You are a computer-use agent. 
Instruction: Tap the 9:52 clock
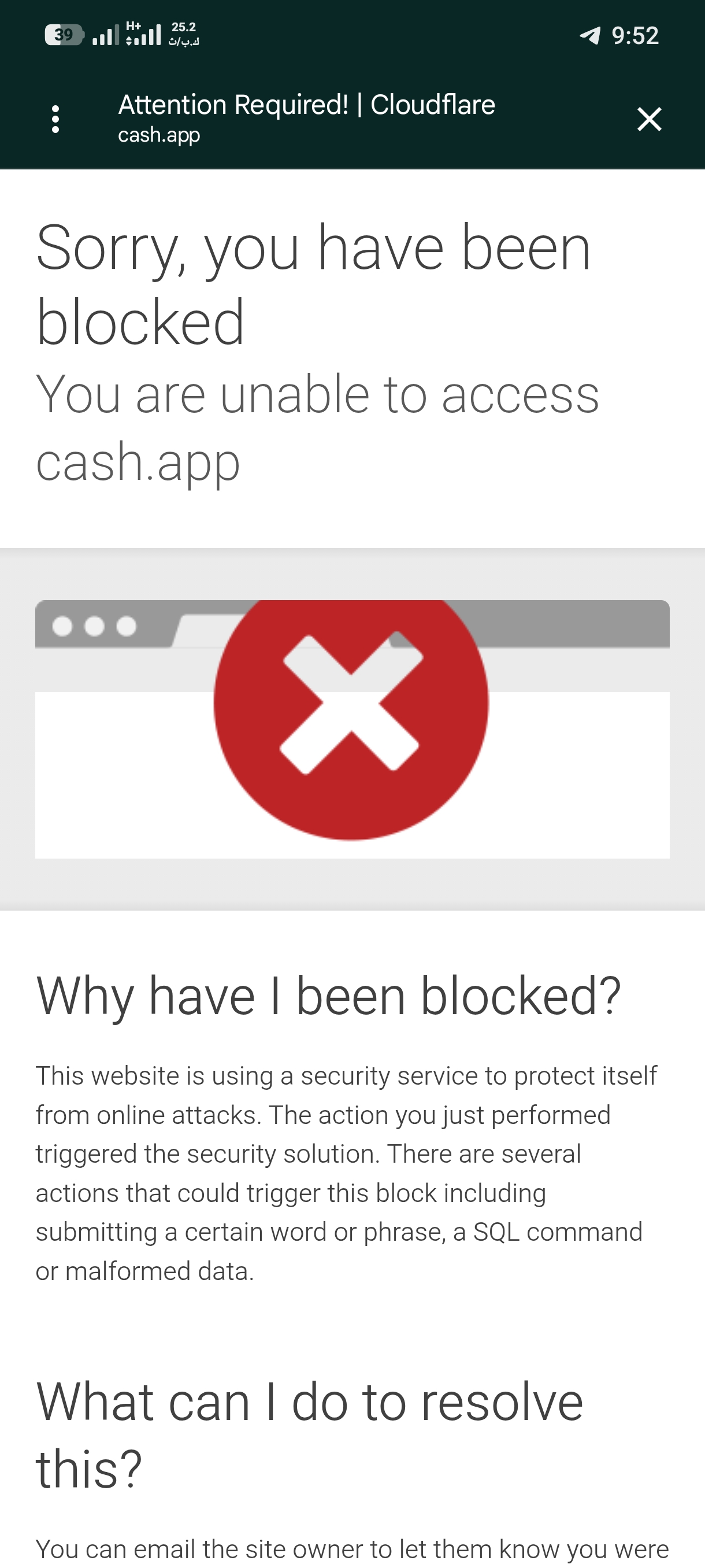coord(635,36)
